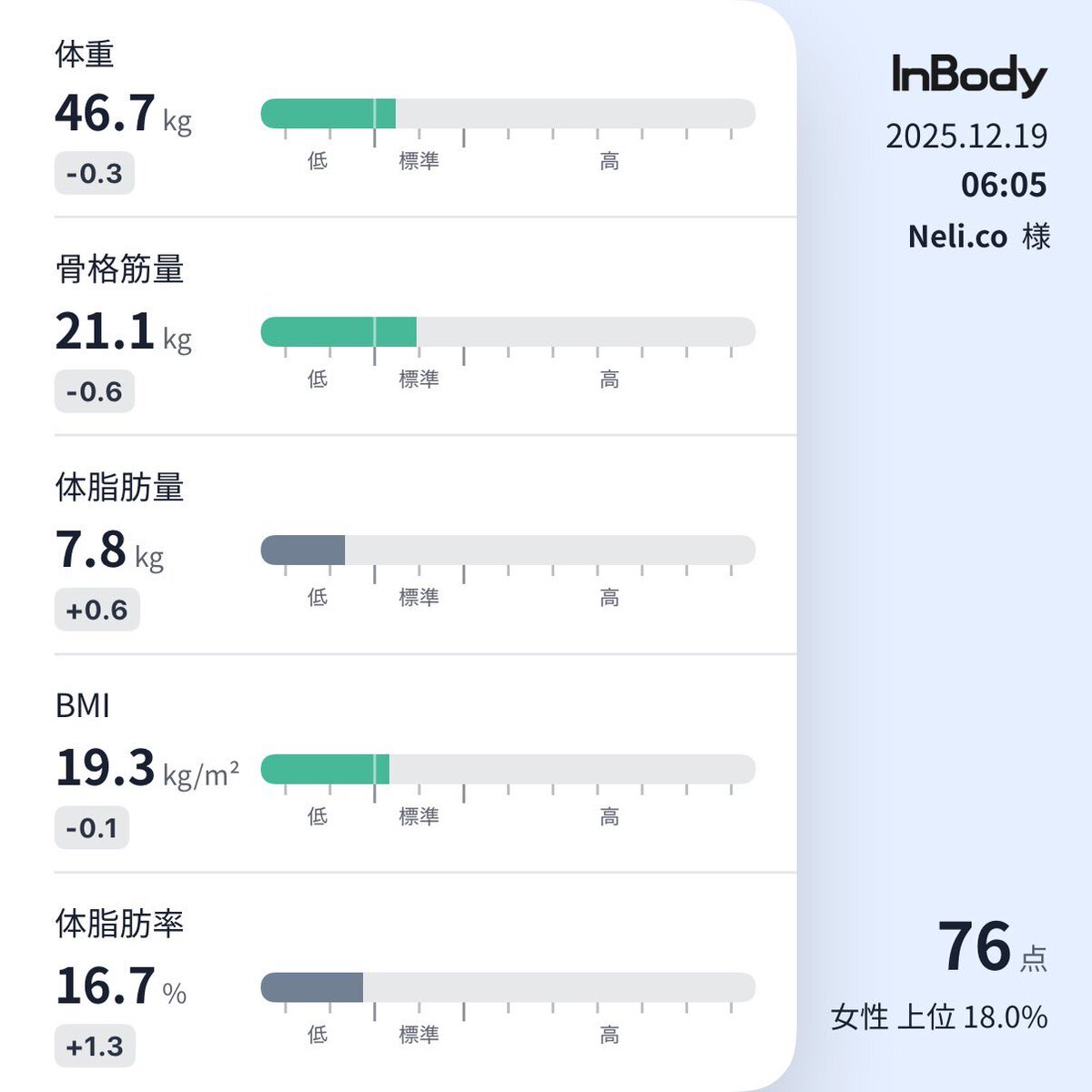Click the BMI progress bar
Viewport: 1092px width, 1092px height.
[508, 769]
